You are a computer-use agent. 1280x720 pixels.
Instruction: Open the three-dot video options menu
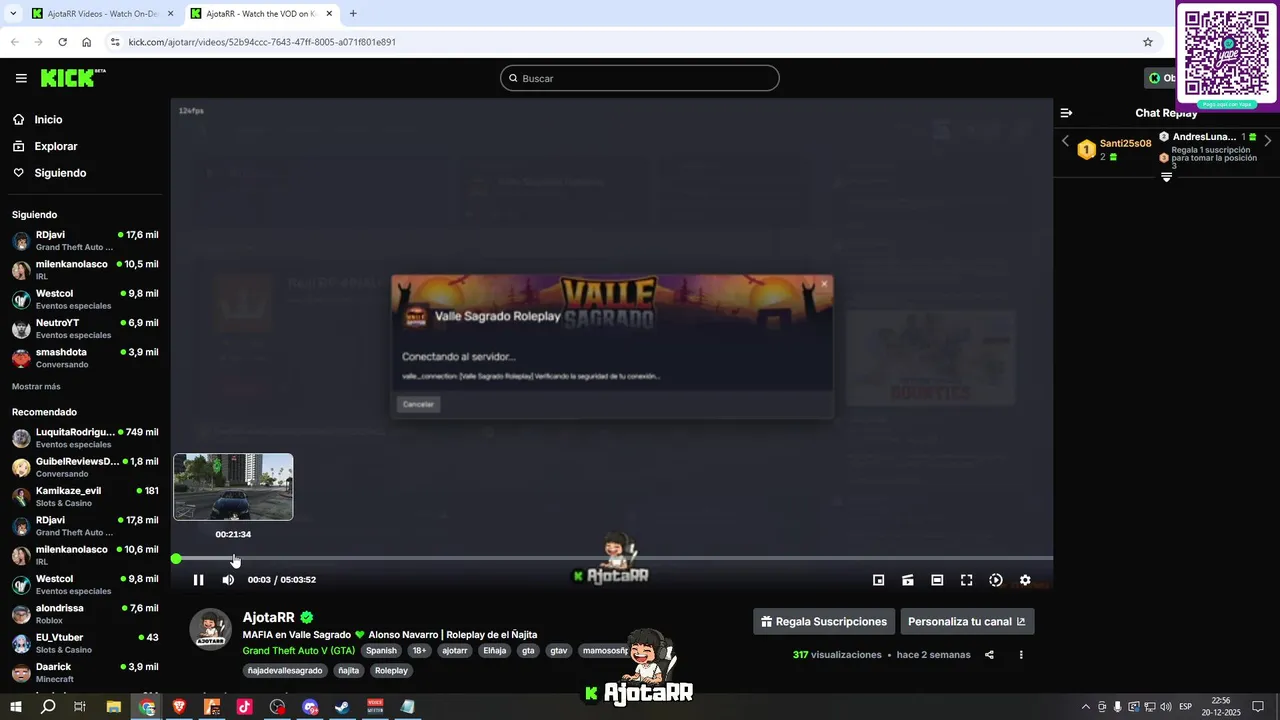(1021, 655)
